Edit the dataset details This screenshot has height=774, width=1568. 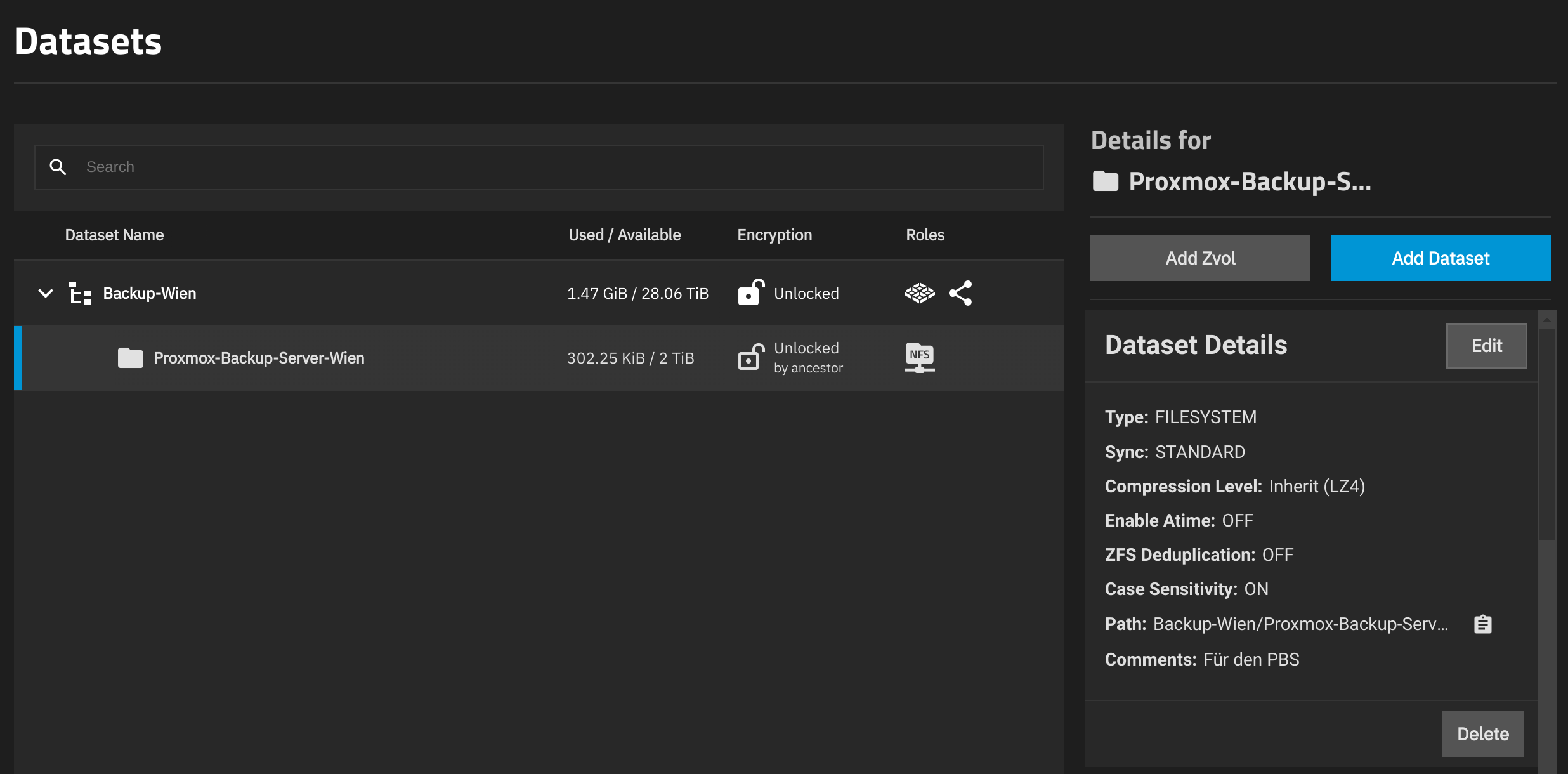coord(1486,346)
